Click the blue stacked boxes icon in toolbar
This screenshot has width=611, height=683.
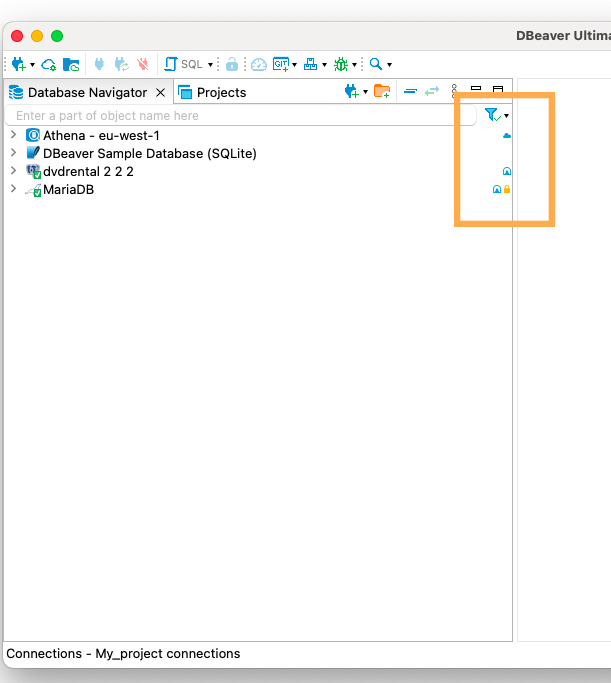(311, 64)
